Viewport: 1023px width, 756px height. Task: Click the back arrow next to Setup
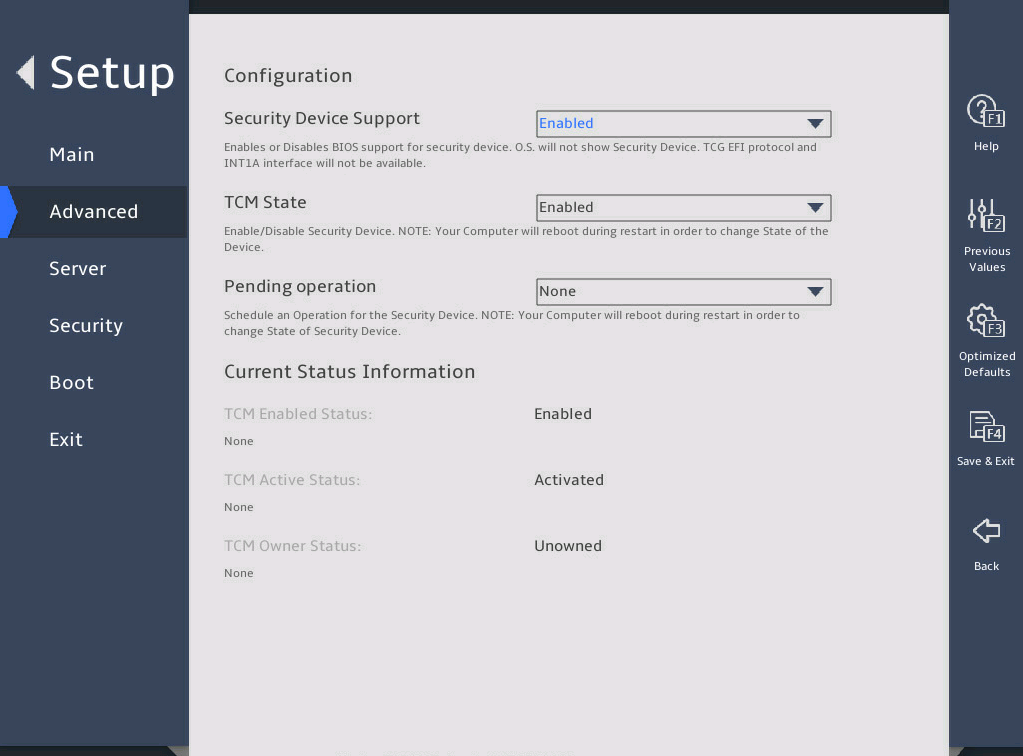point(25,72)
